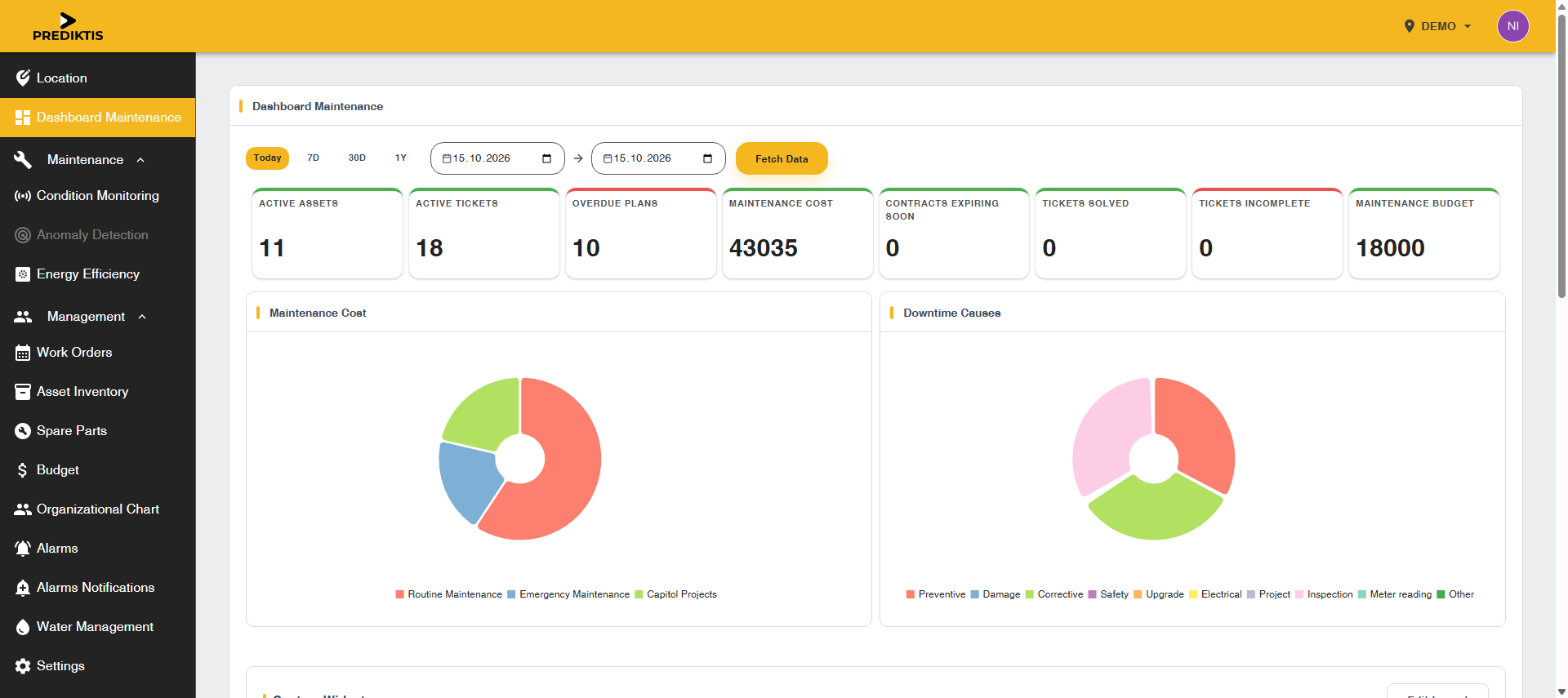This screenshot has width=1568, height=698.
Task: Toggle Routine Maintenance legend swatch
Action: coord(400,594)
